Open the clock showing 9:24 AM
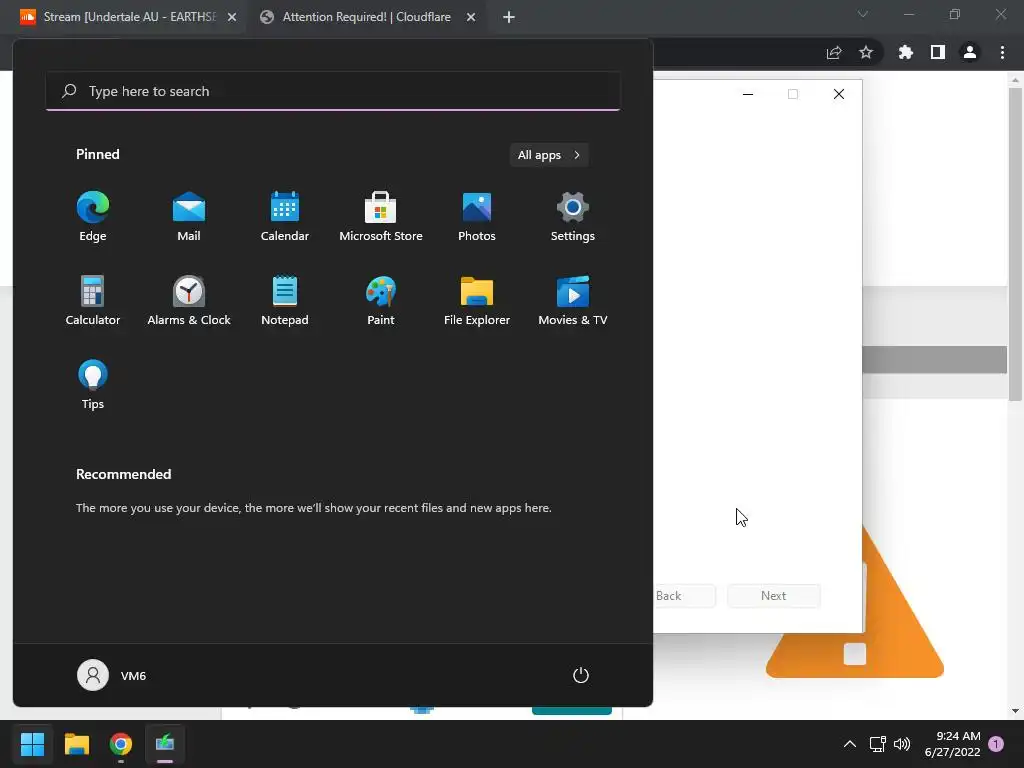This screenshot has height=768, width=1024. [x=952, y=744]
